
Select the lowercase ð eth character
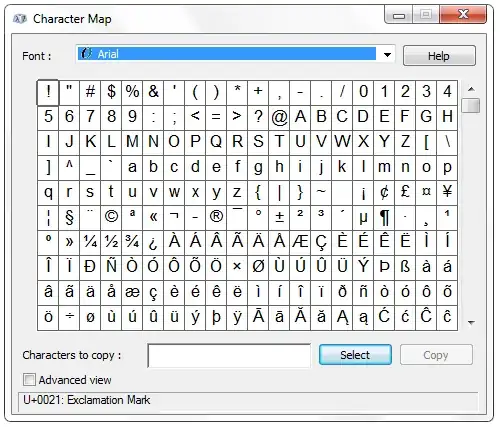[342, 293]
